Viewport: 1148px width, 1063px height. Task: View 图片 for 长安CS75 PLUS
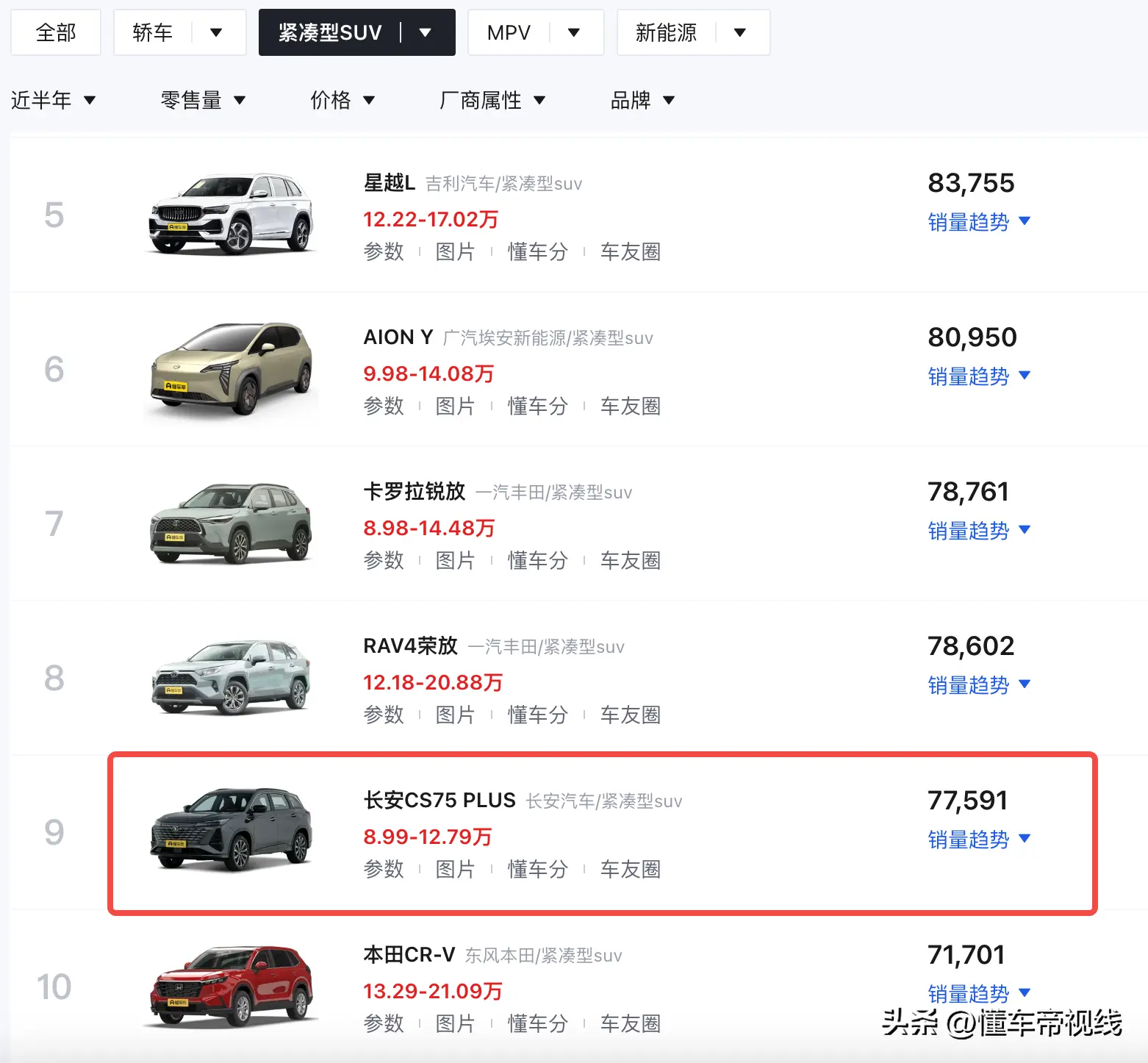click(456, 869)
